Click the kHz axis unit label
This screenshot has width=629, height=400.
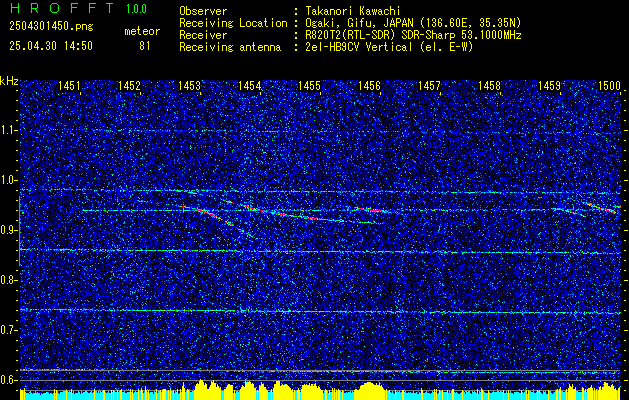(9, 81)
